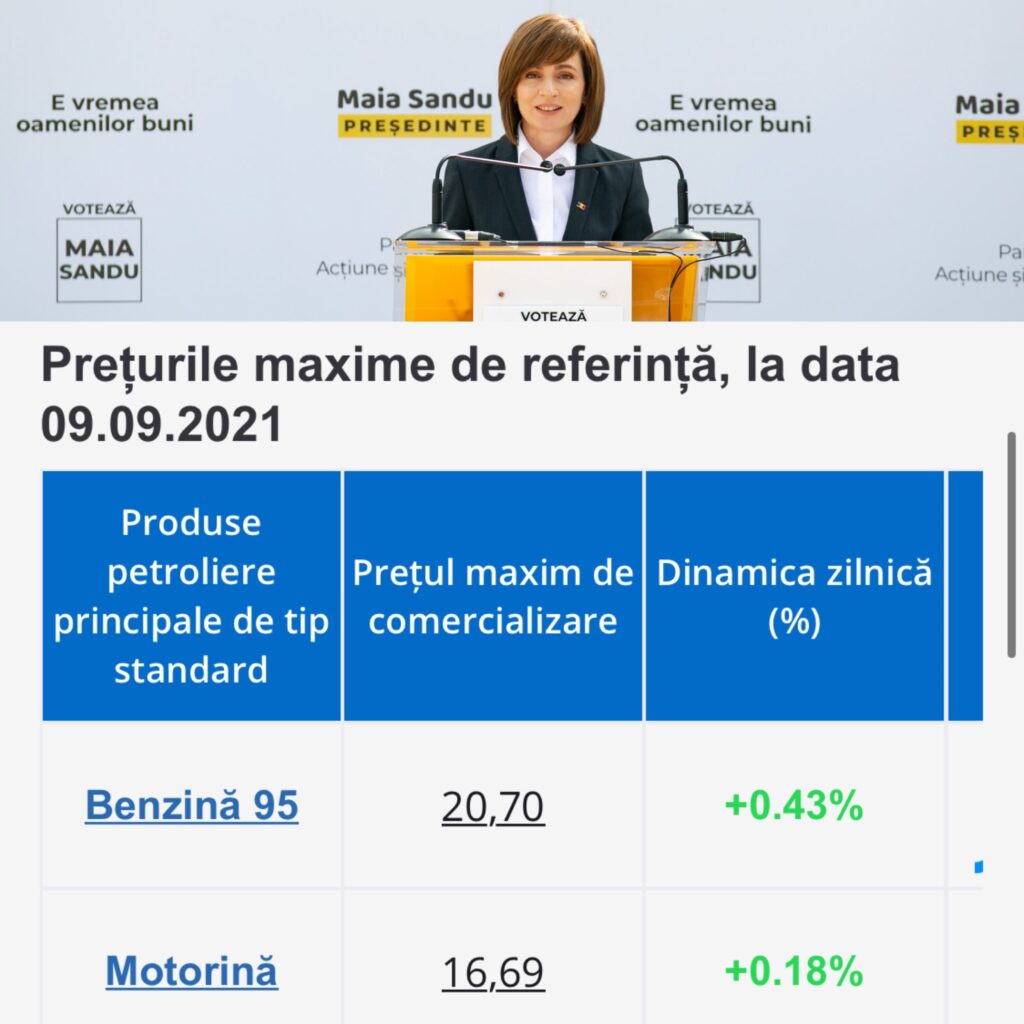This screenshot has height=1024, width=1024.
Task: Click the small blue icon at table's right edge
Action: tap(978, 866)
